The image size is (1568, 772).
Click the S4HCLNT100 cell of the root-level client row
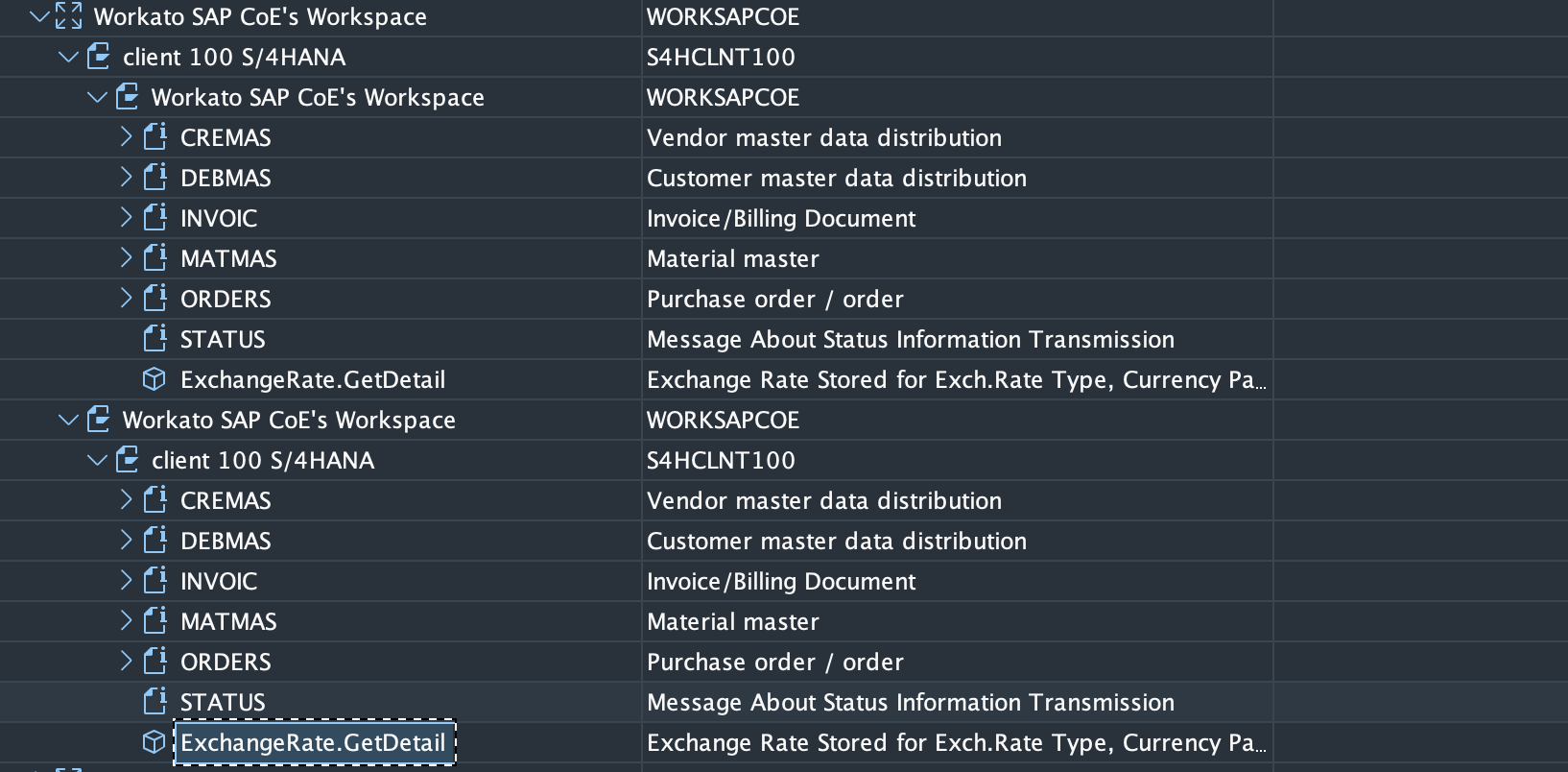(721, 57)
